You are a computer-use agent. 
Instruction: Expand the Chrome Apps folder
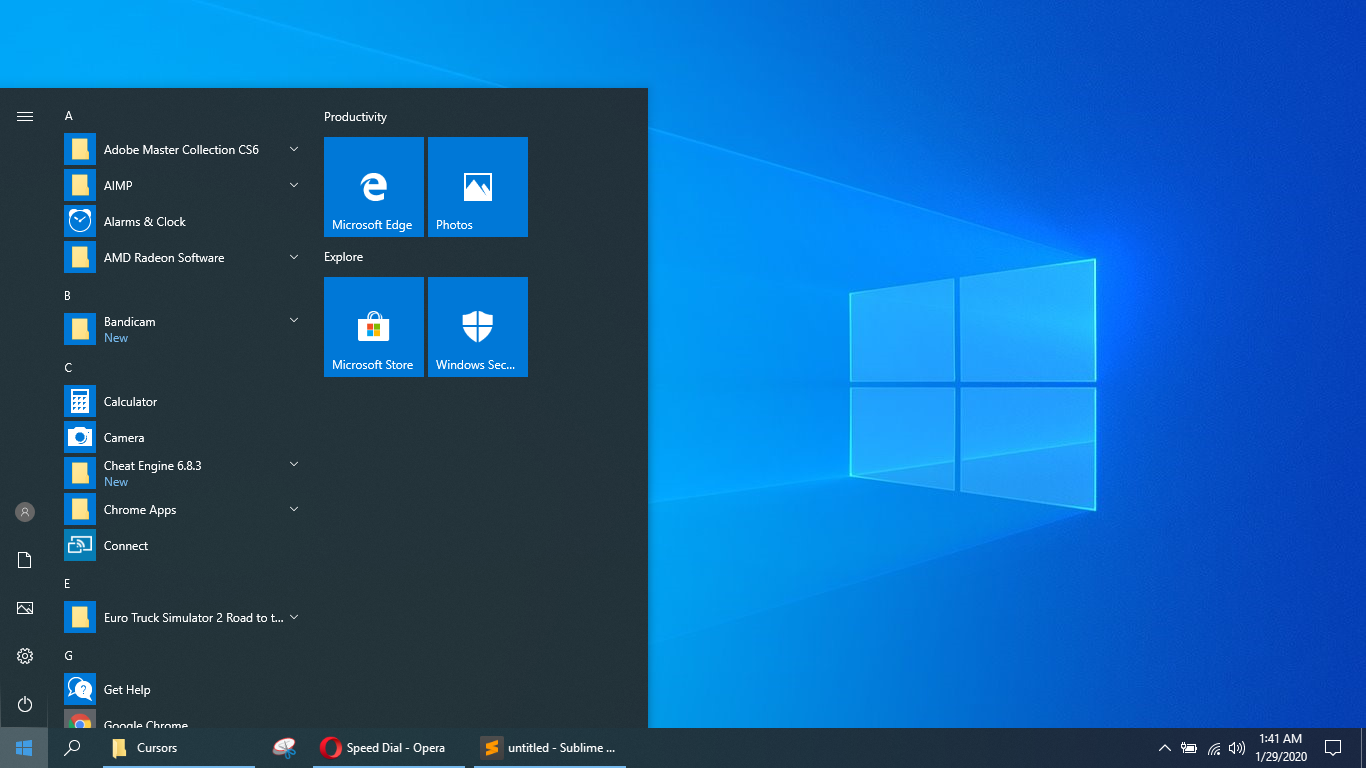coord(294,509)
